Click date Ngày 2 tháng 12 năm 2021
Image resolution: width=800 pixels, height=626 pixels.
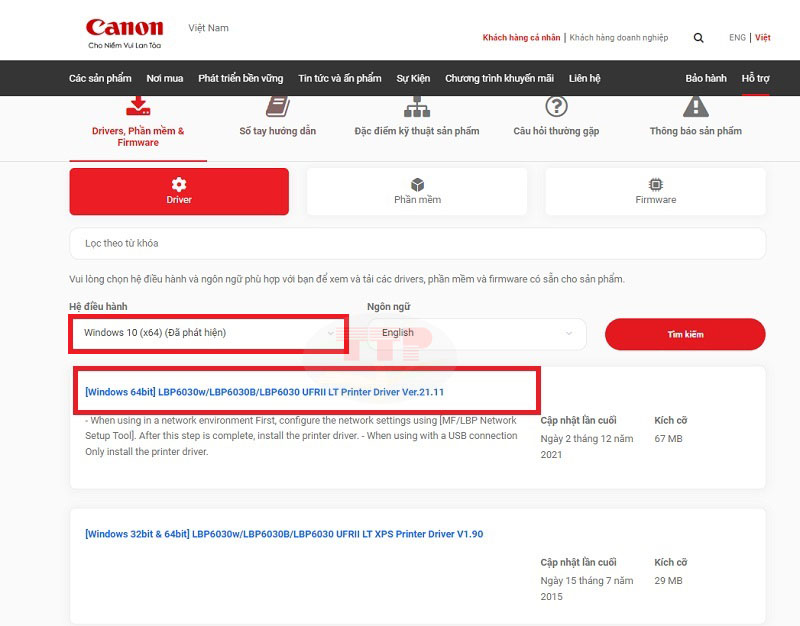[587, 446]
